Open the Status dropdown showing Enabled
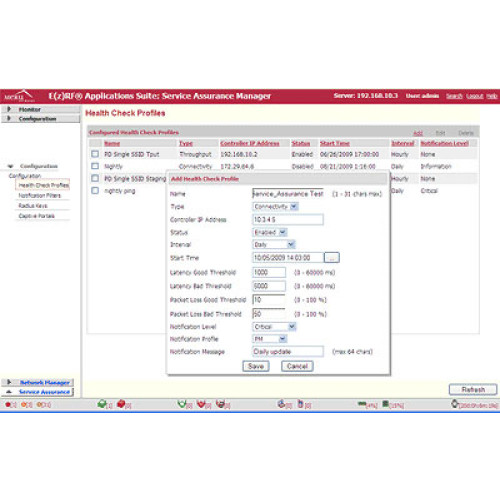Viewport: 500px width, 500px height. pyautogui.click(x=270, y=232)
